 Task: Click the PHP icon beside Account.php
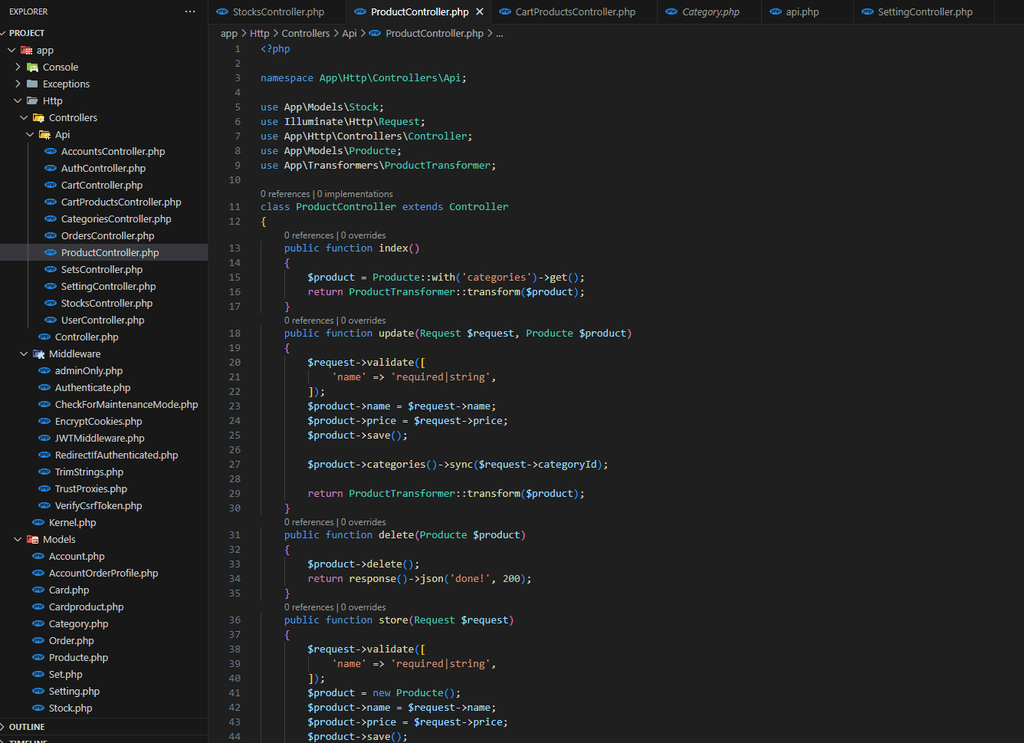pos(39,556)
